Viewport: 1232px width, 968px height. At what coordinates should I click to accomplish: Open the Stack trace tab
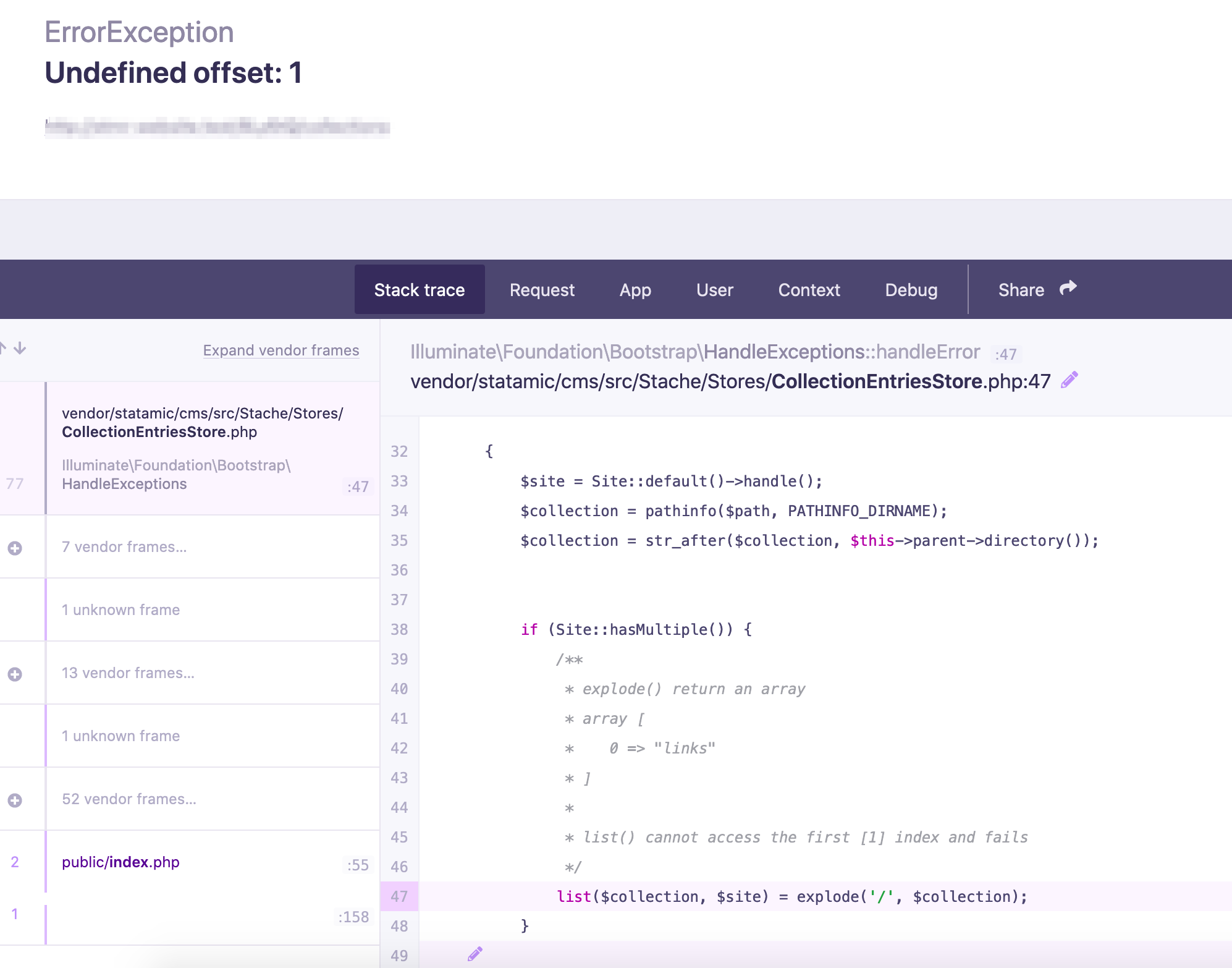click(419, 289)
